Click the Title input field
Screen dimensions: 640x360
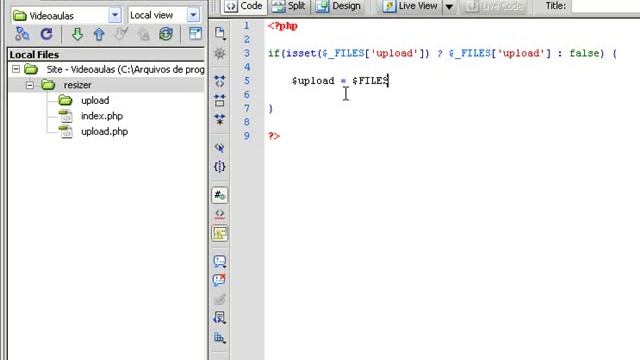[605, 6]
